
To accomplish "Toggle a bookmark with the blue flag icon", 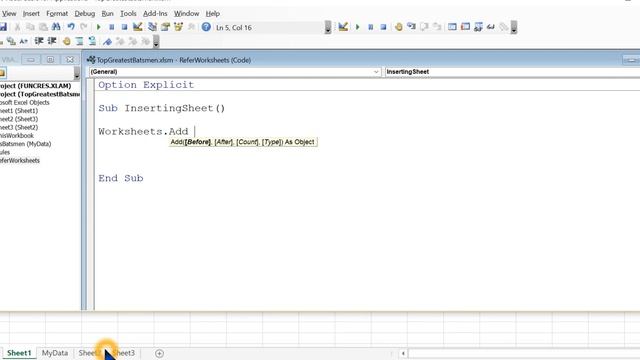I will (107, 41).
